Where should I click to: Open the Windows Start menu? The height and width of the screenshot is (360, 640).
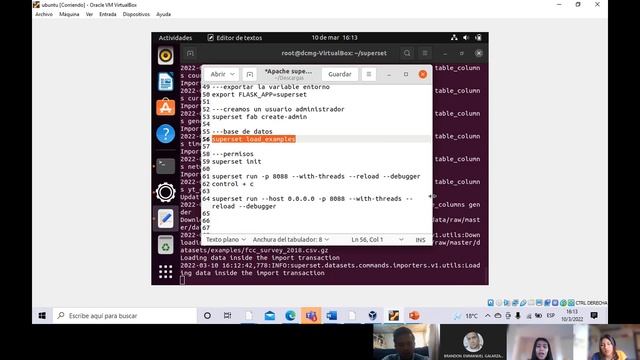[x=42, y=316]
